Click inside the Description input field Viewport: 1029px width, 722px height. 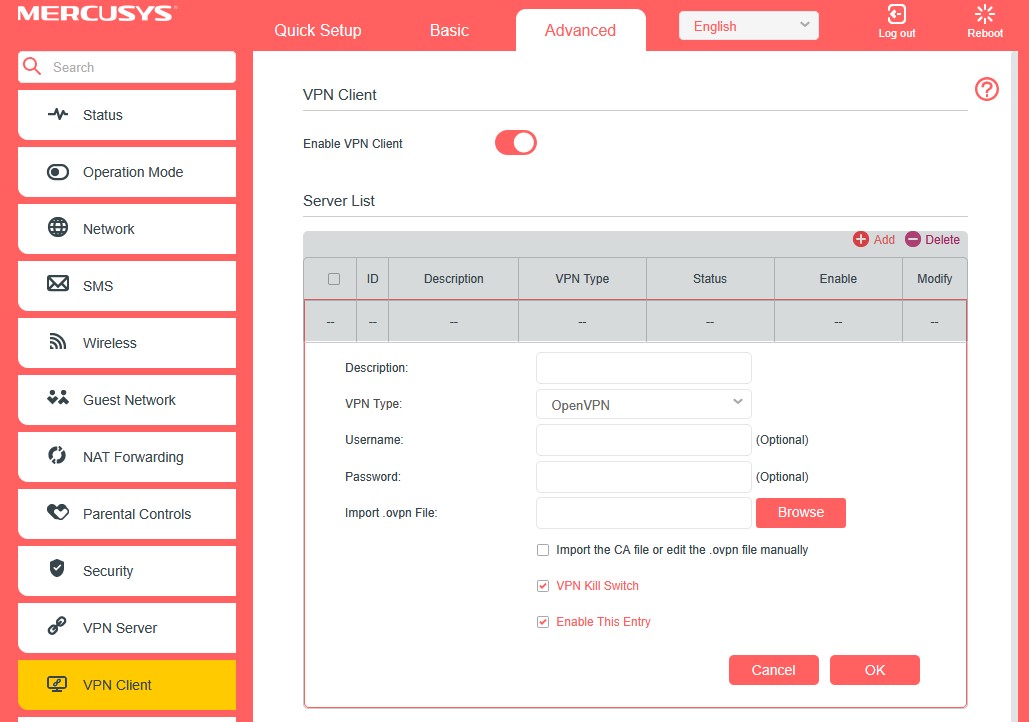point(643,367)
